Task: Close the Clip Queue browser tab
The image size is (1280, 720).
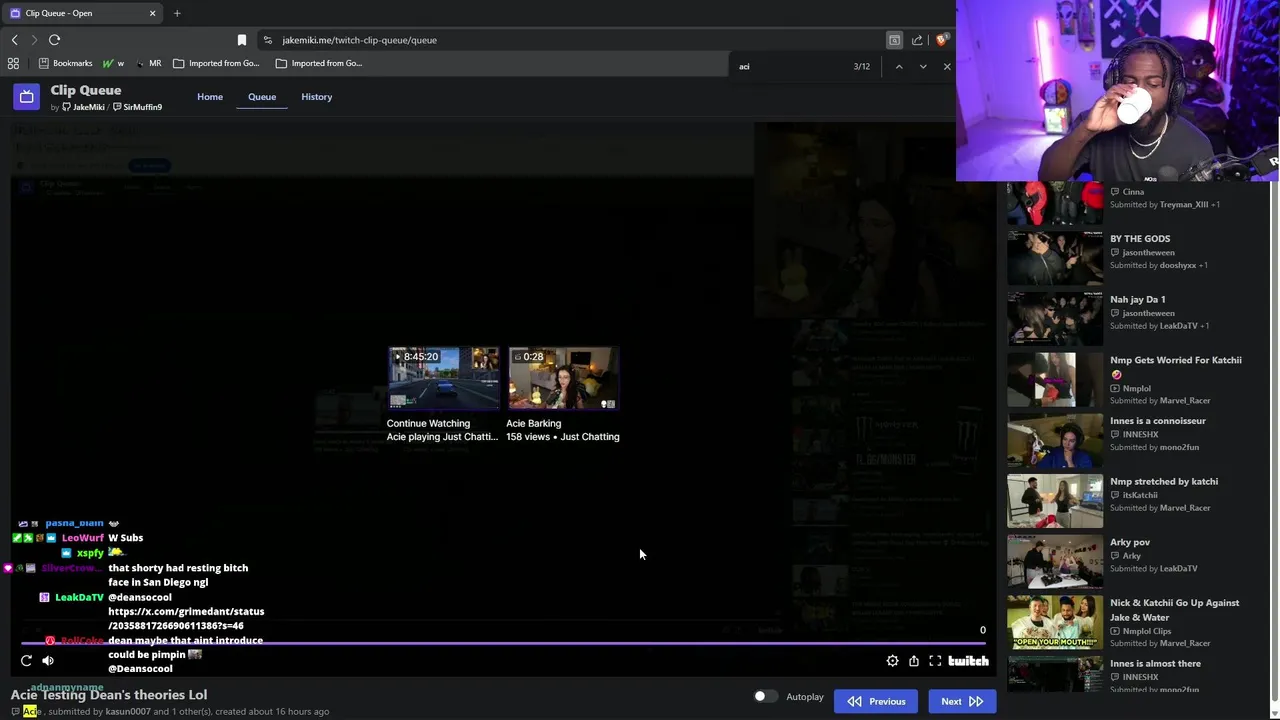Action: 152,13
